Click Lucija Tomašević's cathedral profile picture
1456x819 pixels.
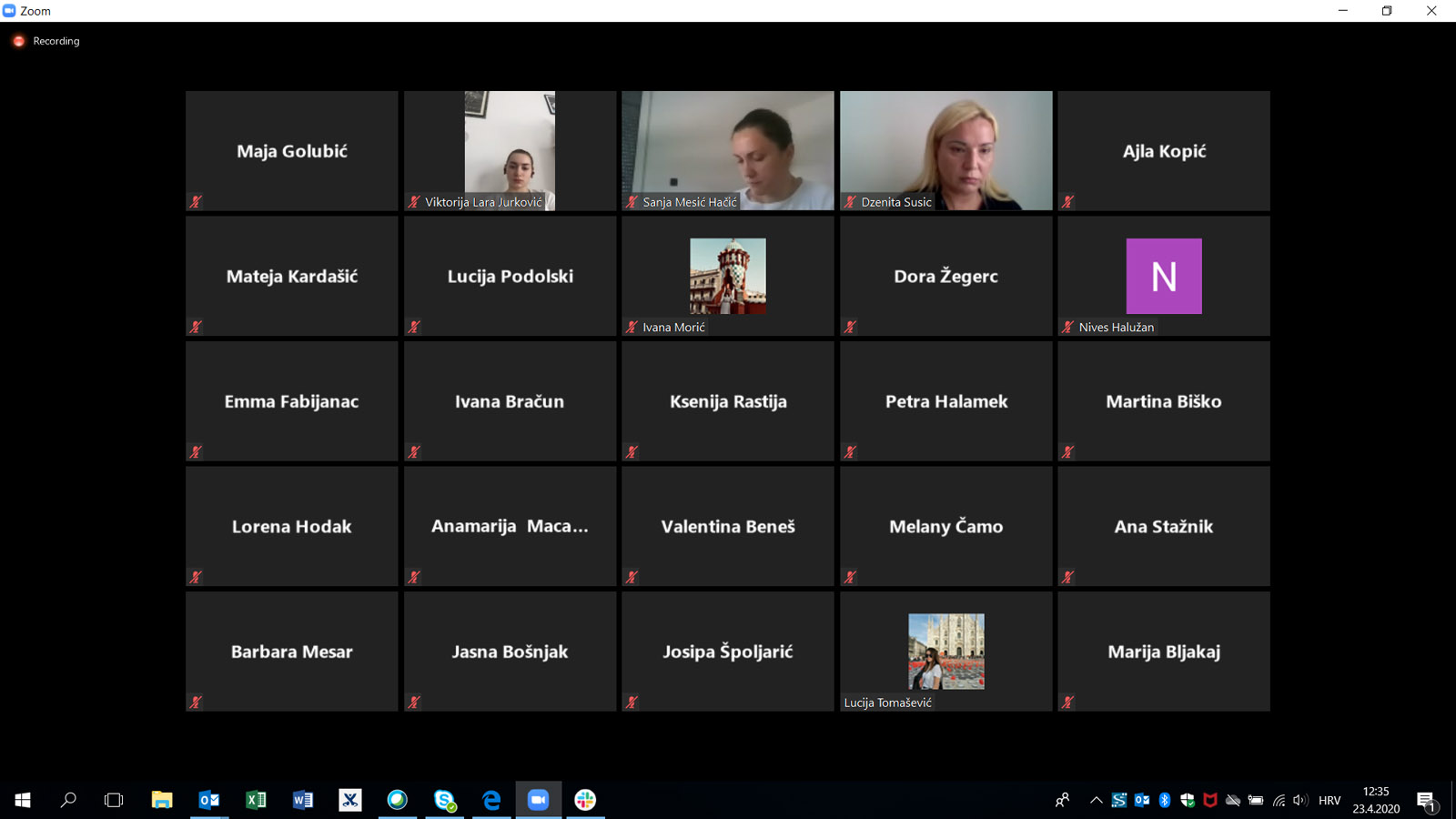coord(946,652)
